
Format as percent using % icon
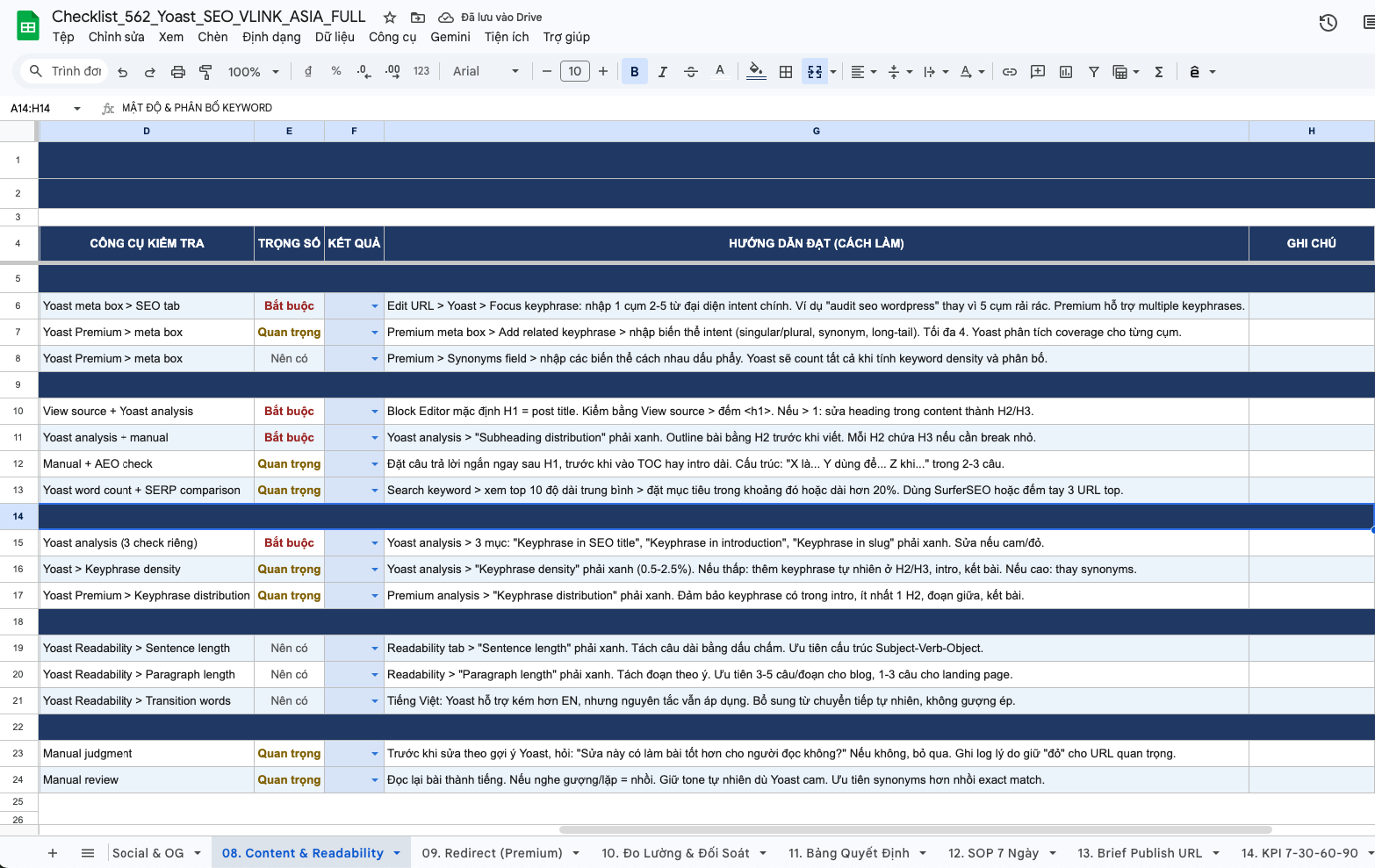[x=336, y=71]
